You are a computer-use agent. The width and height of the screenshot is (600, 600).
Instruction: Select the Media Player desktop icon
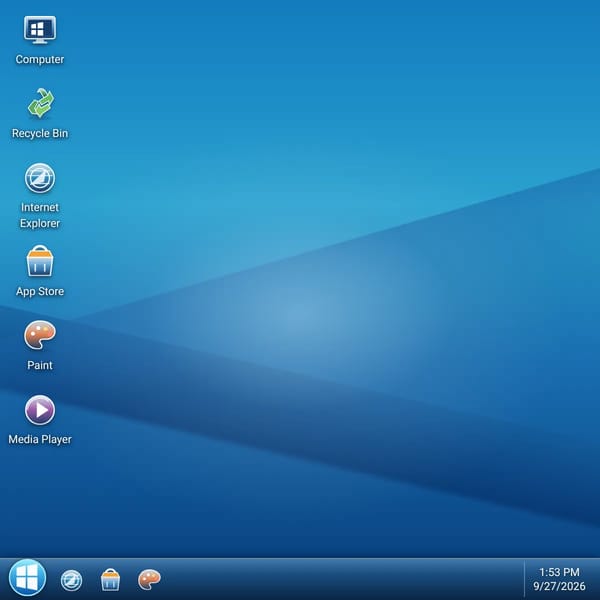[40, 410]
